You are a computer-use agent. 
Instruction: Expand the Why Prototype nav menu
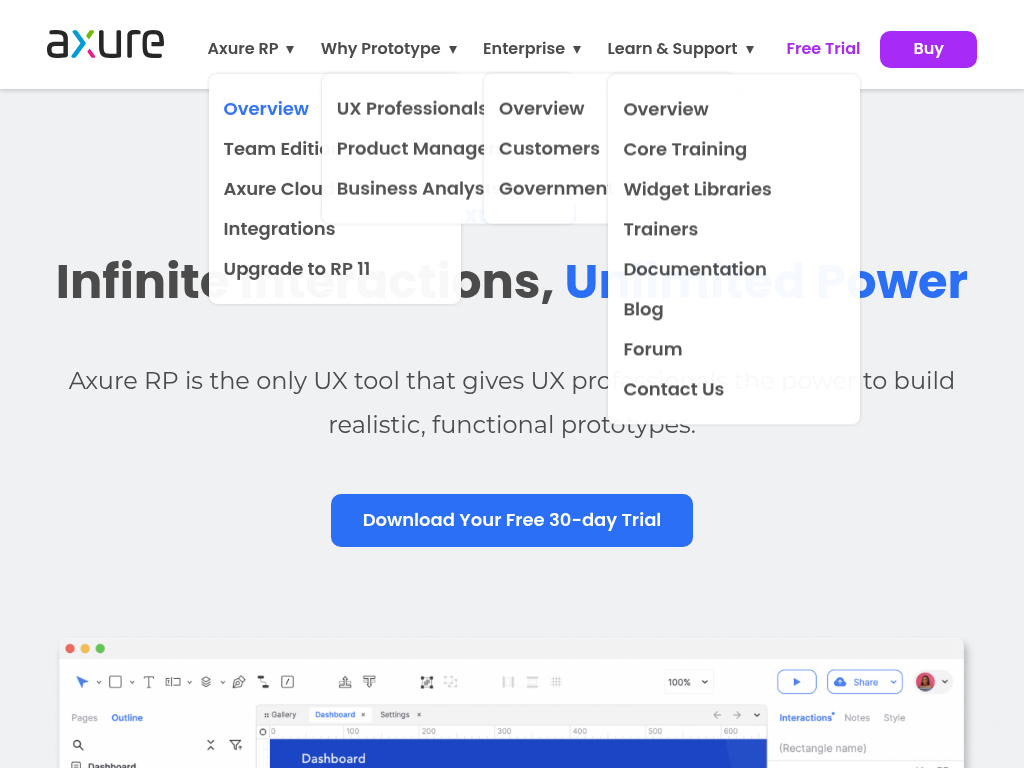(x=389, y=48)
